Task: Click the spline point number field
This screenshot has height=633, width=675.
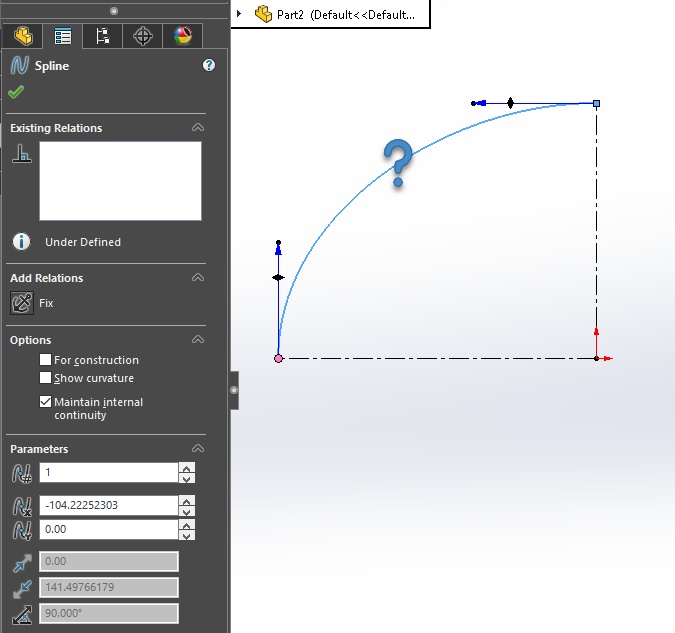Action: click(108, 472)
